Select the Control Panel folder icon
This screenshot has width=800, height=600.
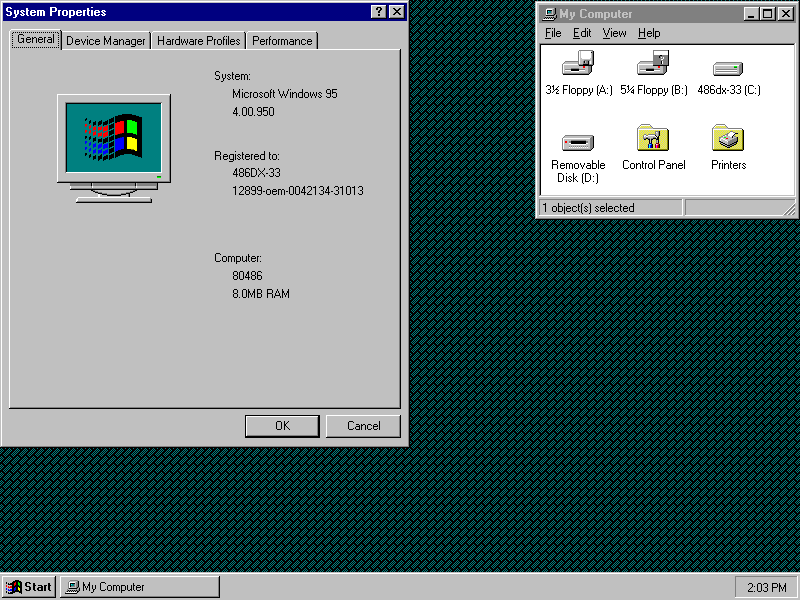click(x=653, y=138)
